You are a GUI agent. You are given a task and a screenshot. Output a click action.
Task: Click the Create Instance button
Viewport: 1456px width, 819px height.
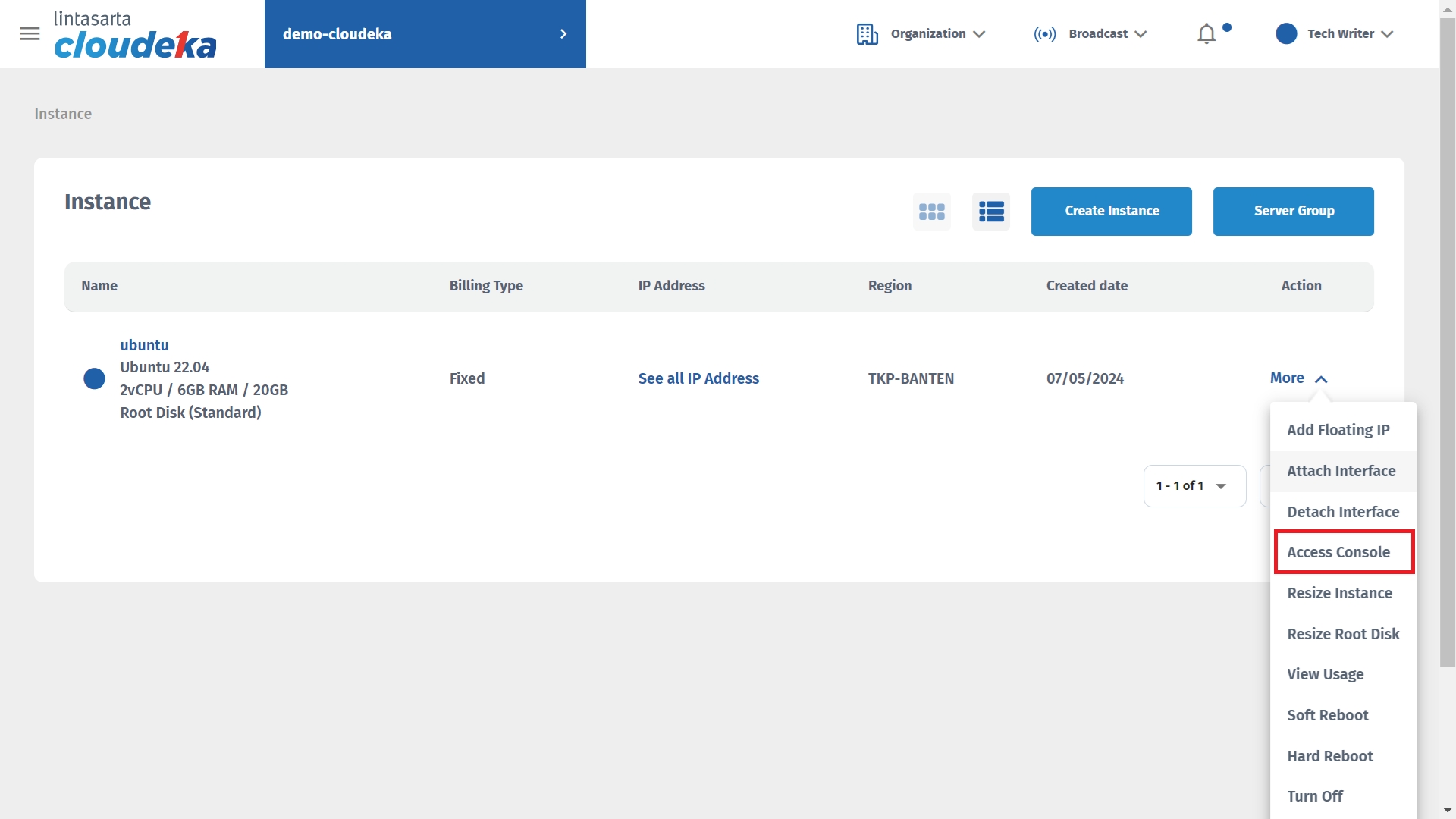pos(1111,212)
